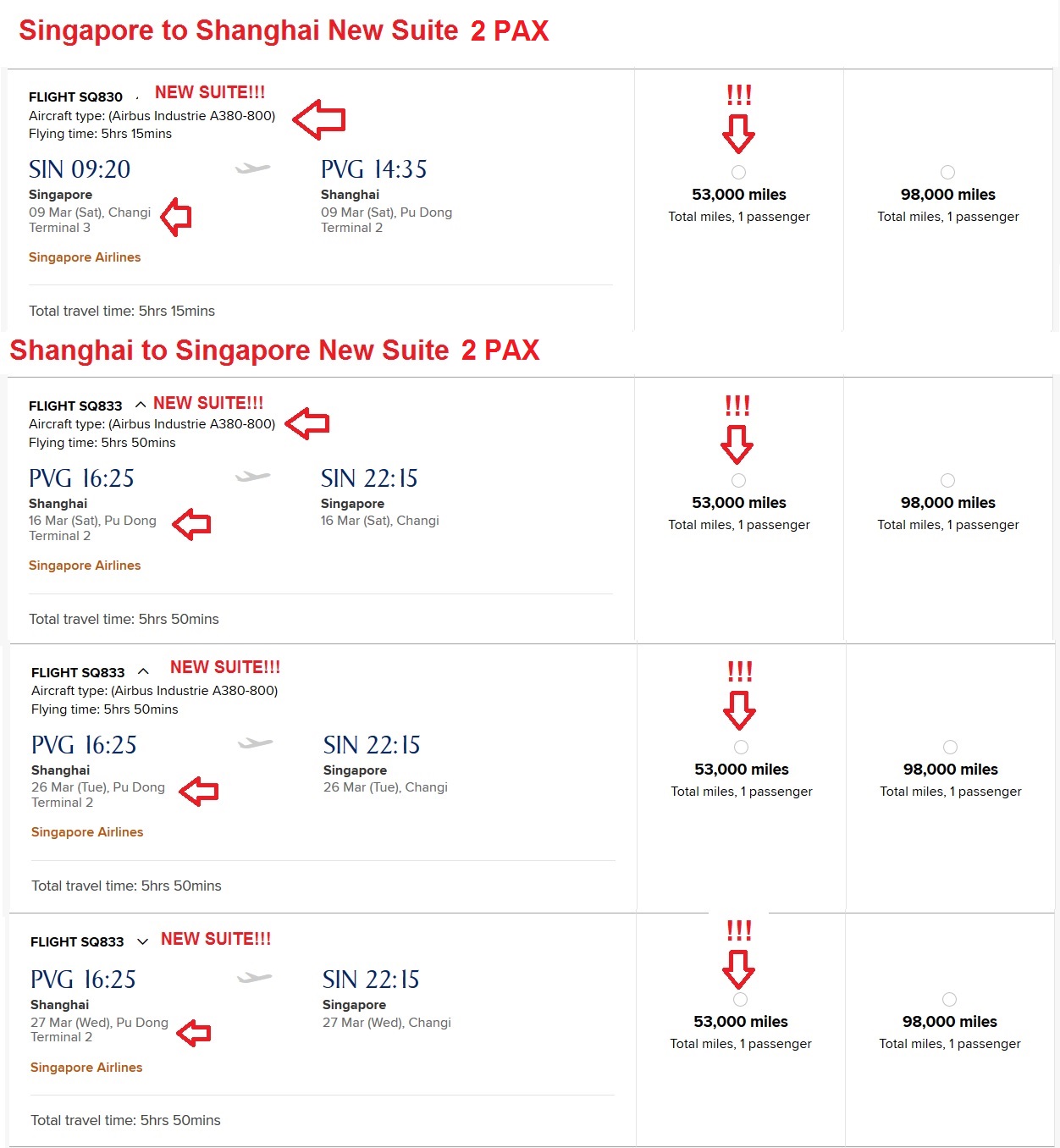Choose 98,000 miles option for 16 Mar flight
Image resolution: width=1060 pixels, height=1148 pixels.
click(948, 481)
